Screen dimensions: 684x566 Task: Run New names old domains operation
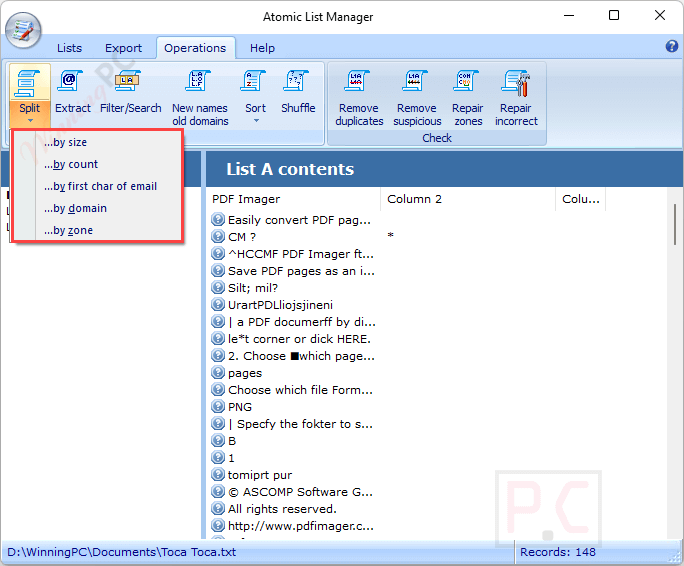click(x=200, y=97)
